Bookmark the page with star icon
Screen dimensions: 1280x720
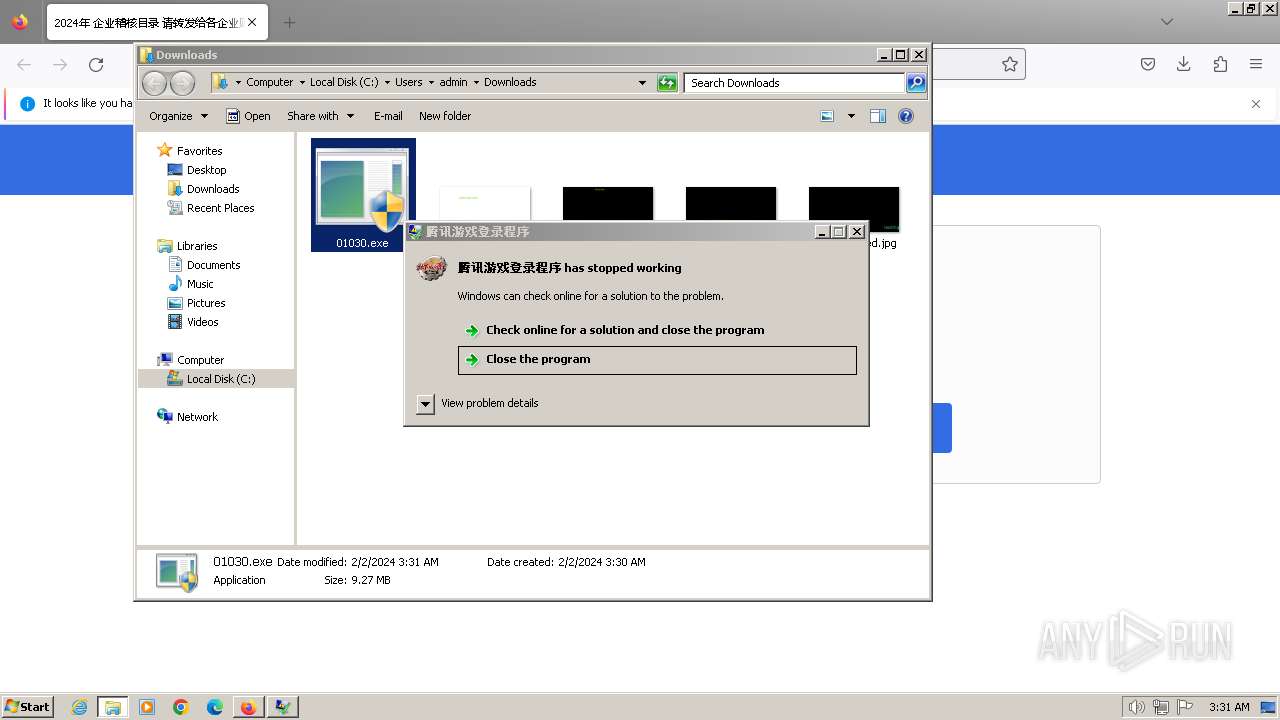1010,64
